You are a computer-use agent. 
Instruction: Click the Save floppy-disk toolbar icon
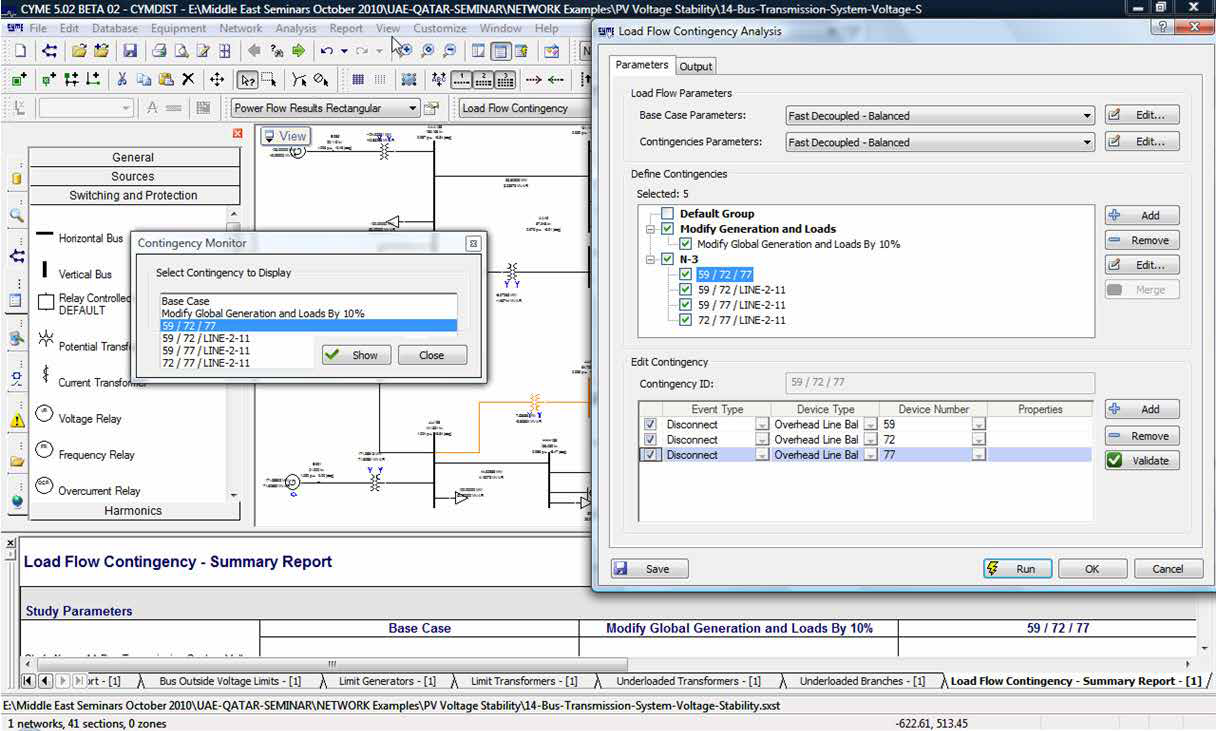point(130,51)
